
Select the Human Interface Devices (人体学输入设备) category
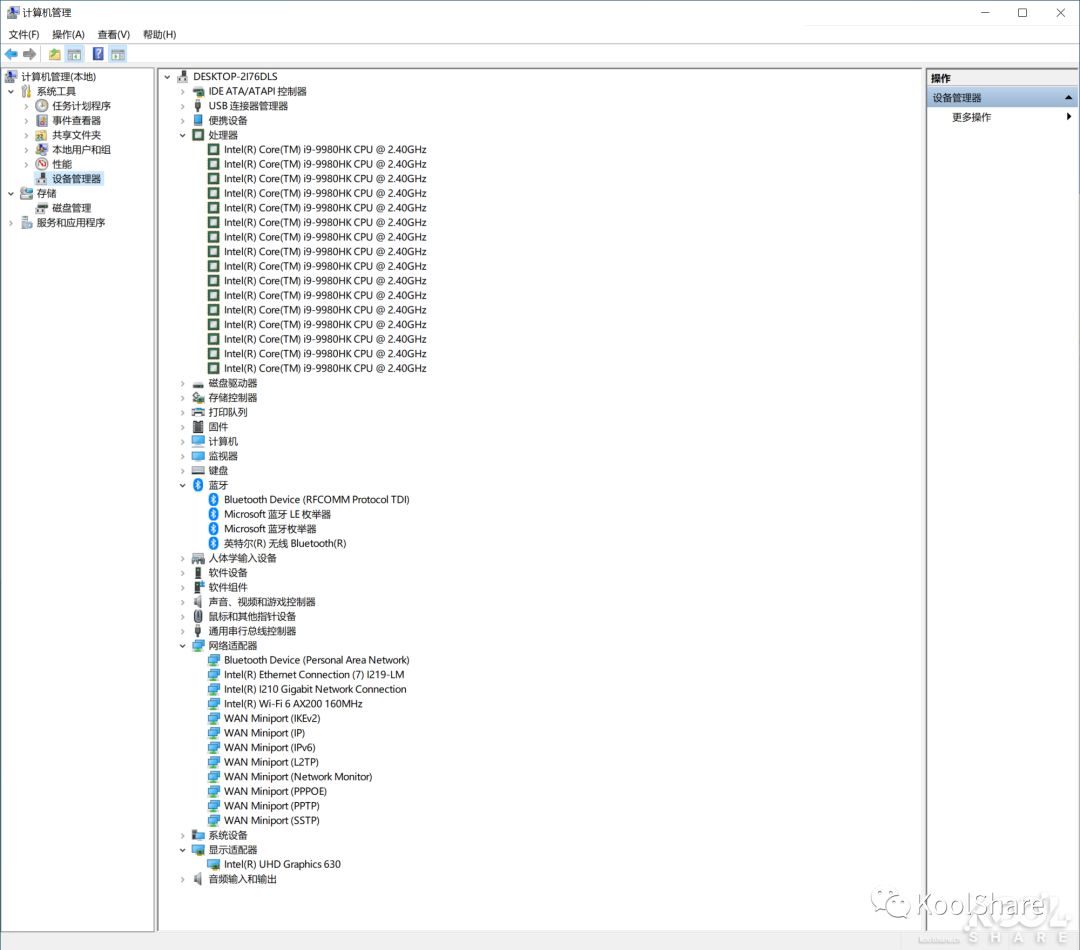242,558
